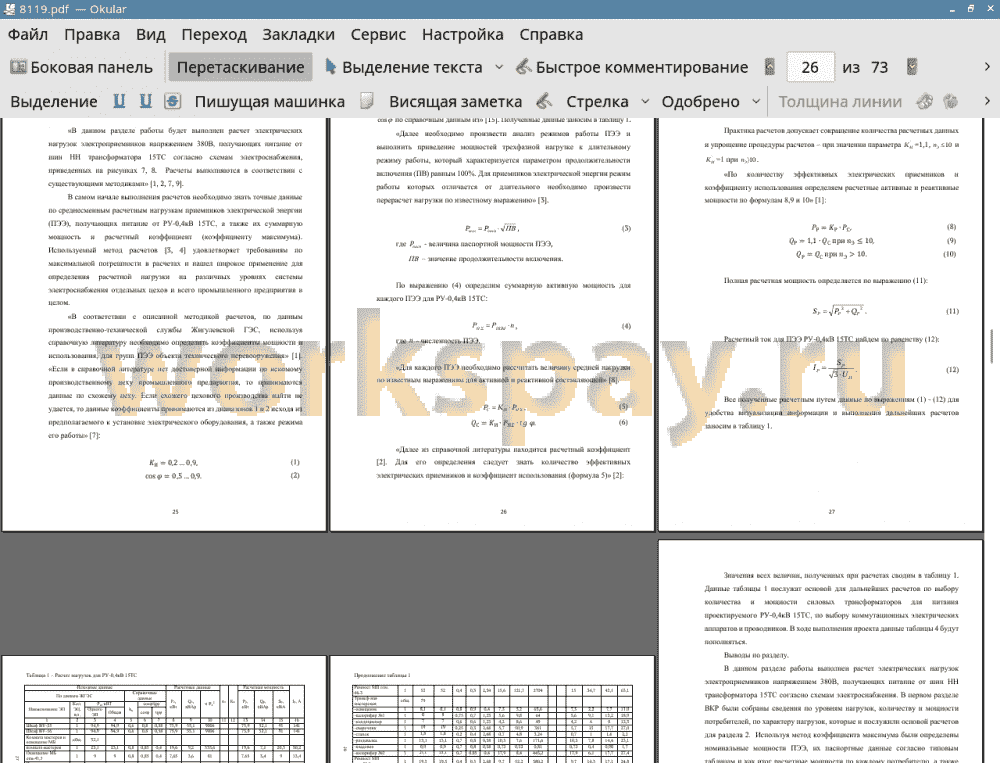The height and width of the screenshot is (763, 1000).
Task: Click the second color palette icon at the end of the annotation toolbar
Action: click(x=951, y=101)
